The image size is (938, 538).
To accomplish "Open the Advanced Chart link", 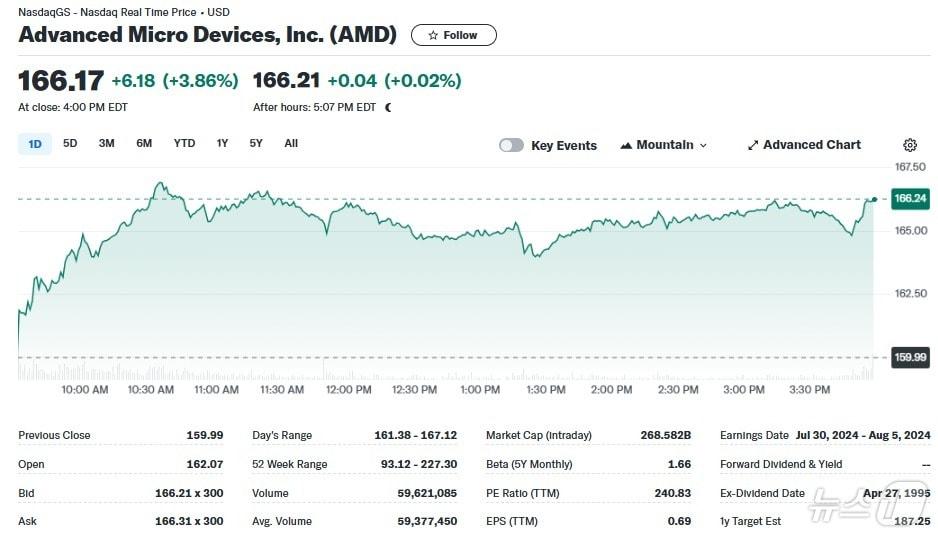I will (811, 145).
